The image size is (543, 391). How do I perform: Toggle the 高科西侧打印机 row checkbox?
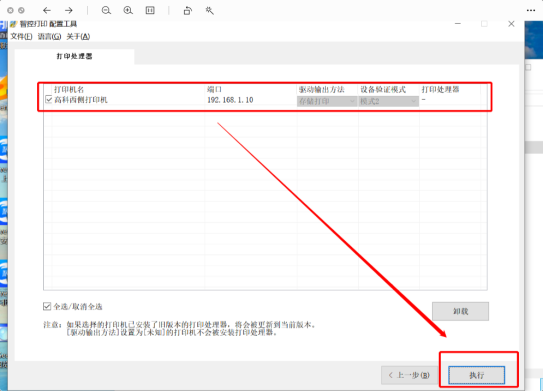click(48, 100)
